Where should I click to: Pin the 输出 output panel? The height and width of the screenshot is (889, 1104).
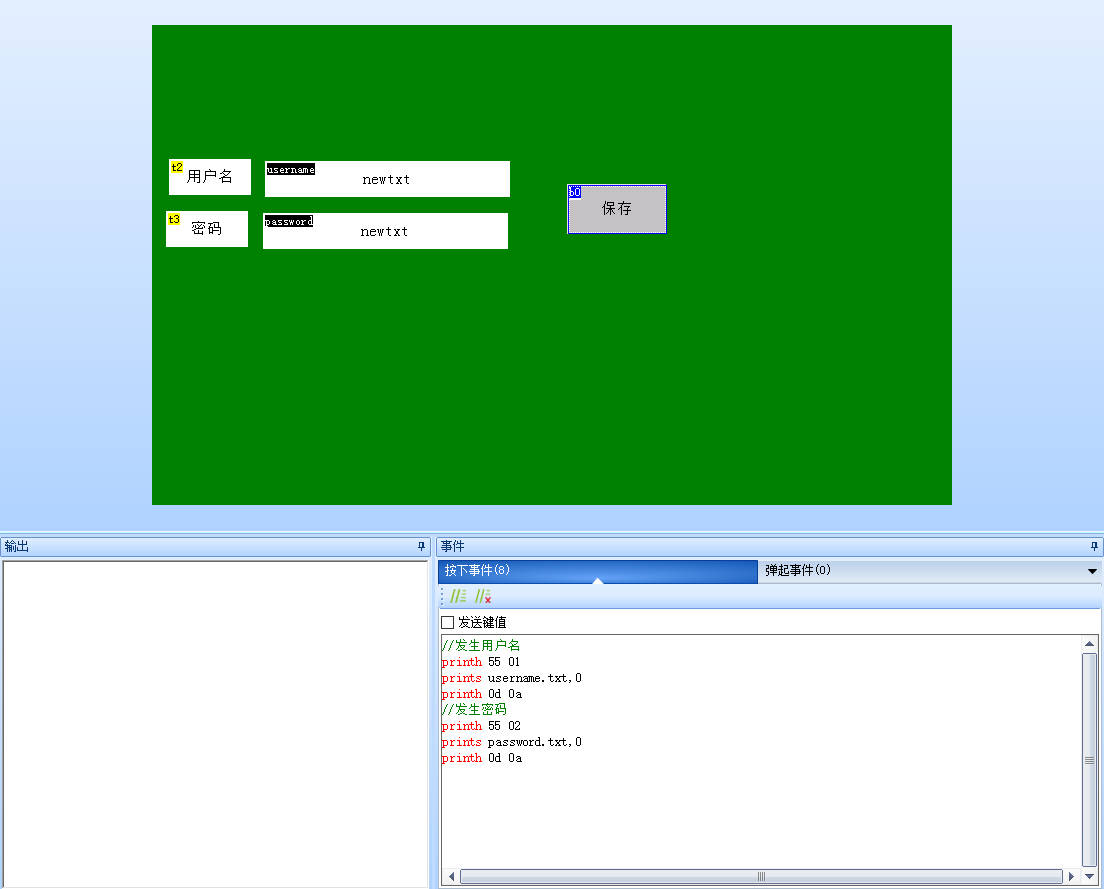[x=421, y=547]
